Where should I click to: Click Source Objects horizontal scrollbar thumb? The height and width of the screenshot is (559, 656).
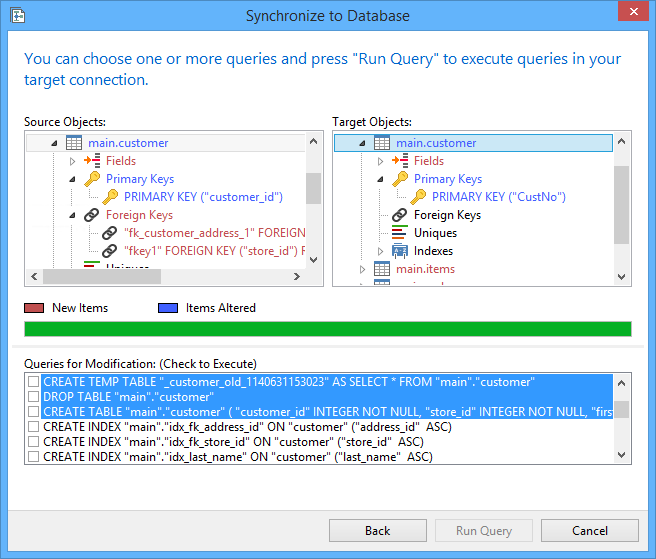click(x=102, y=277)
